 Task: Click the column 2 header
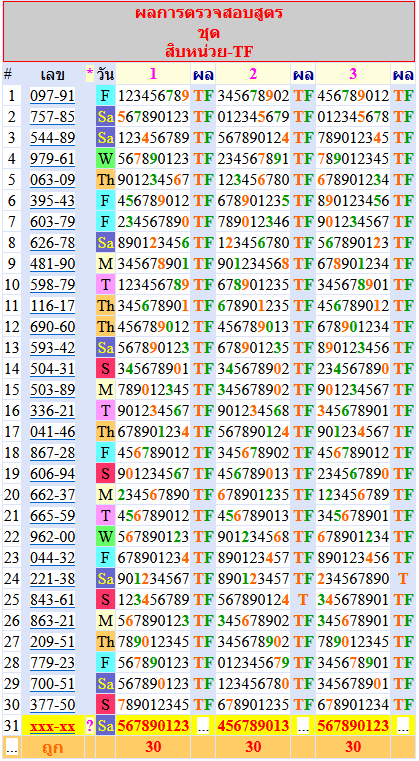coord(253,74)
